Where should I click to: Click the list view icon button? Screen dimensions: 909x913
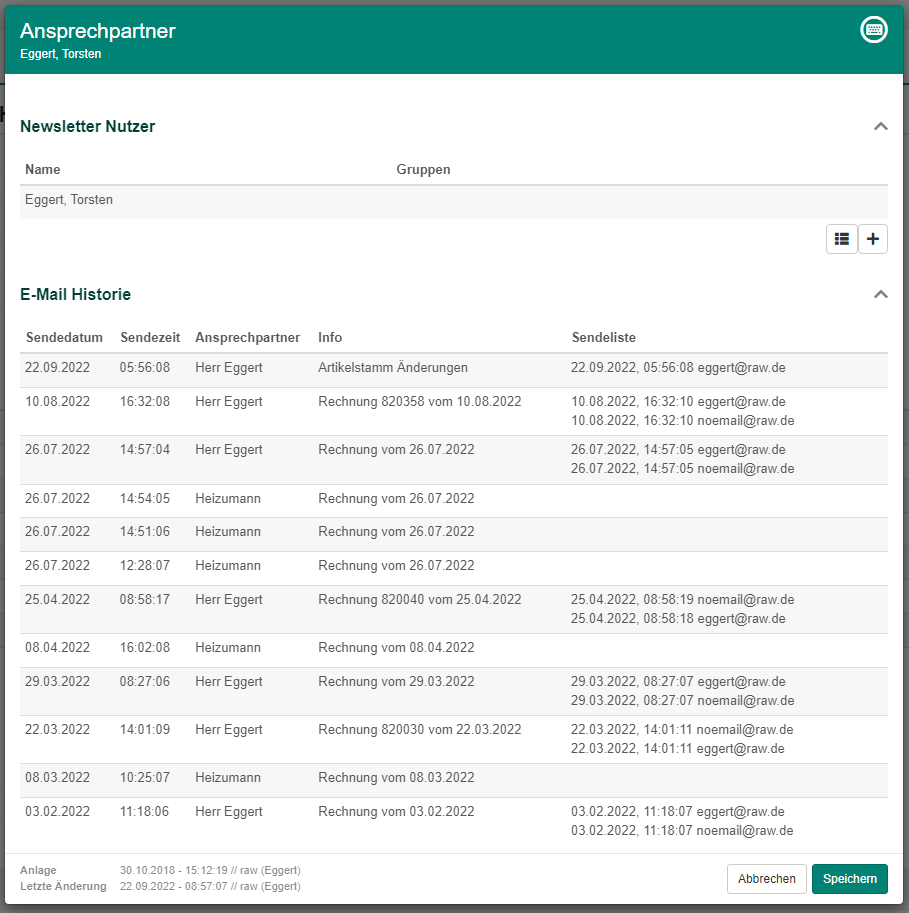(x=842, y=239)
